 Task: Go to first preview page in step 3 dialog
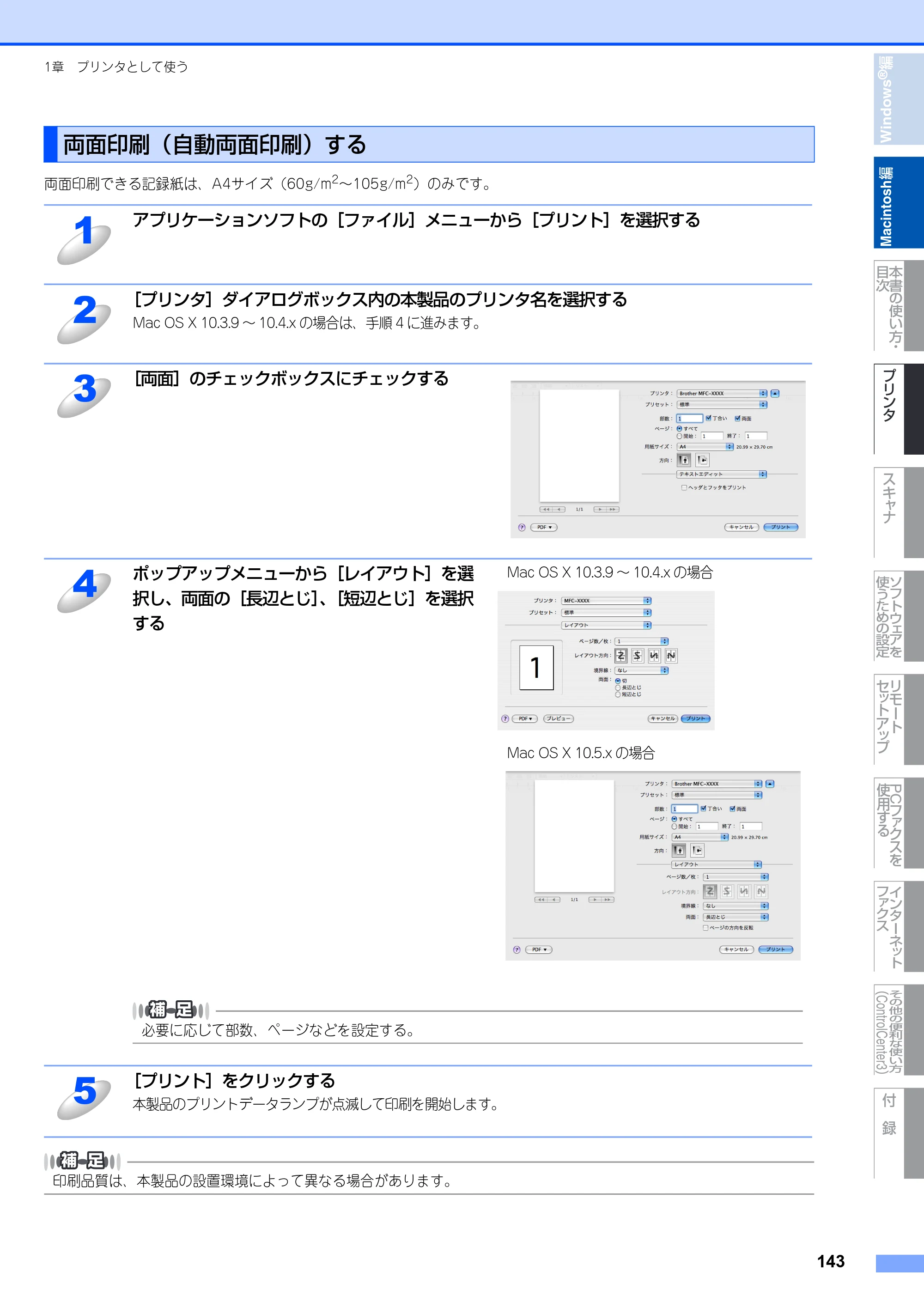(546, 509)
